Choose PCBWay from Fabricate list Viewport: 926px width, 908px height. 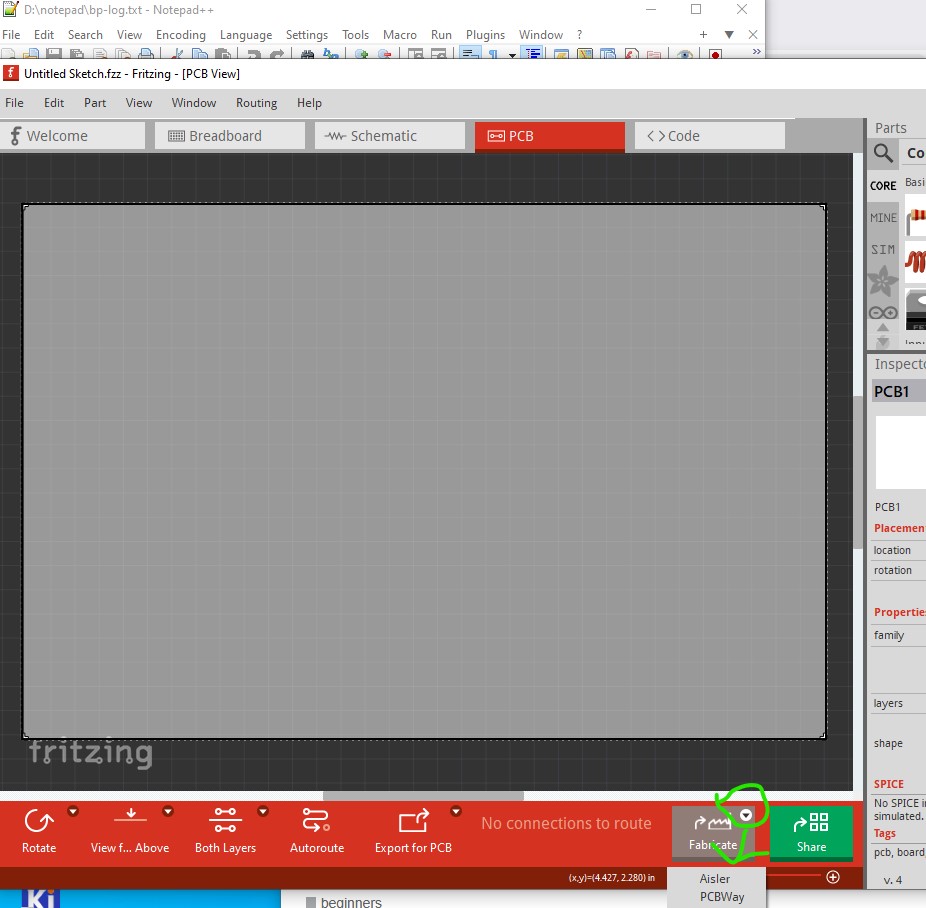coord(722,897)
